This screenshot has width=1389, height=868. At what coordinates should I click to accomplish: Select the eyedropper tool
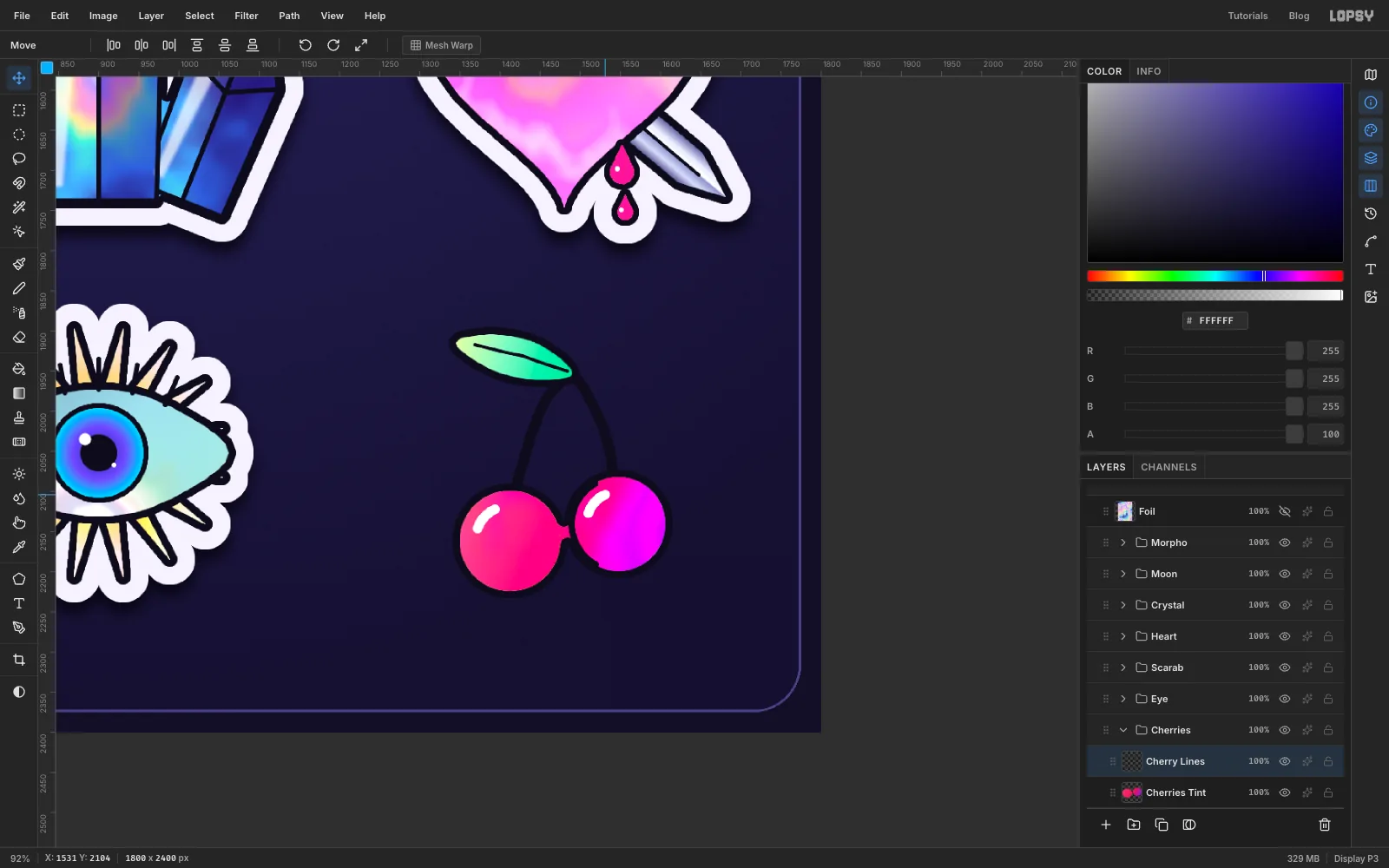tap(19, 547)
